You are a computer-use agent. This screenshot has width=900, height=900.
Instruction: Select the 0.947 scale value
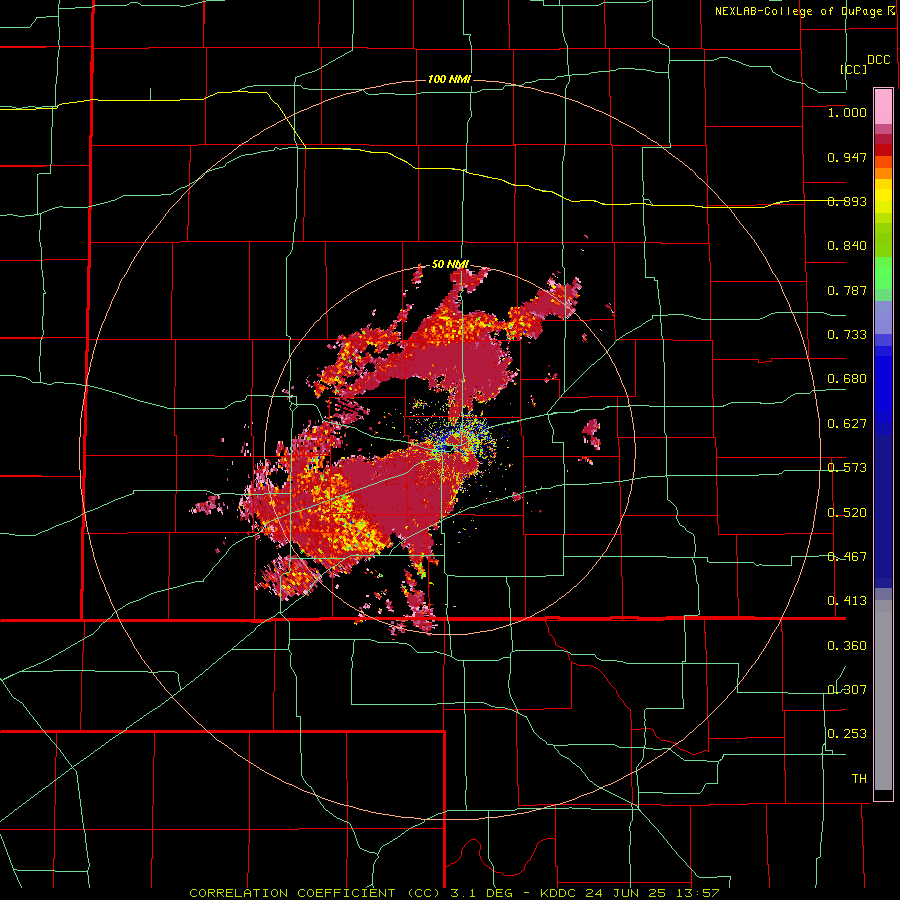coord(847,157)
